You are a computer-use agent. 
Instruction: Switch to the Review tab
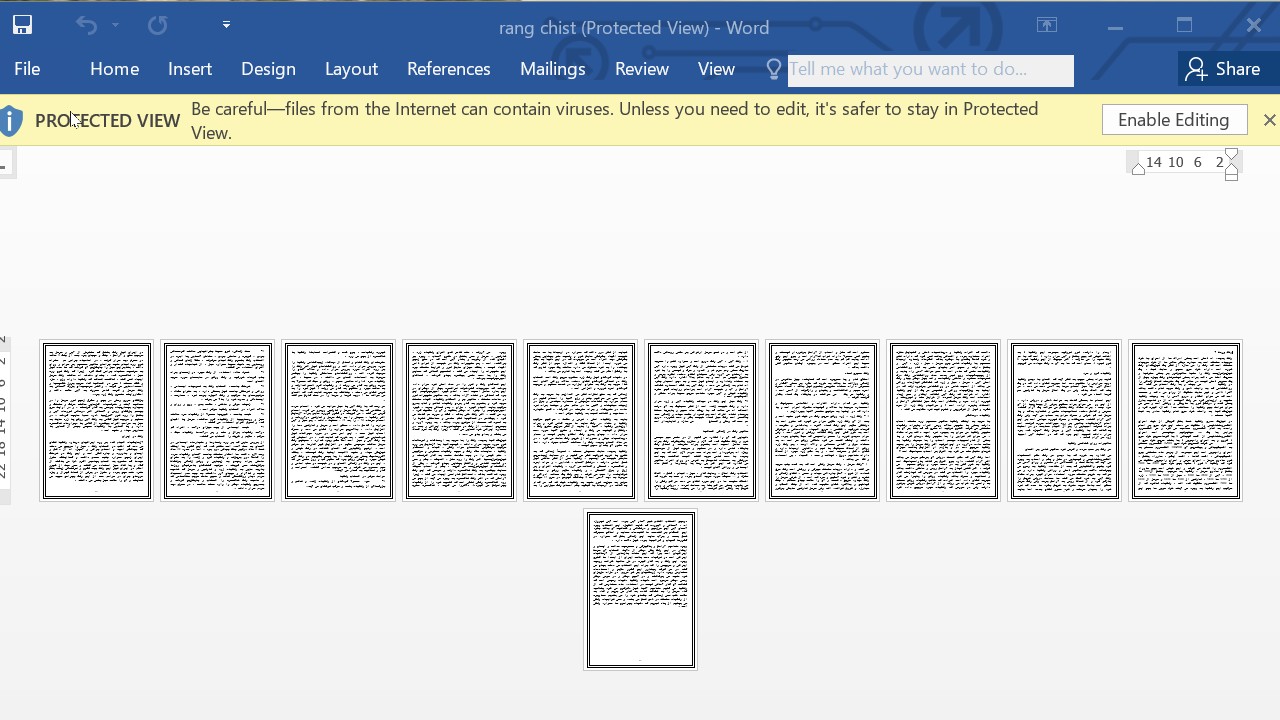(x=641, y=69)
